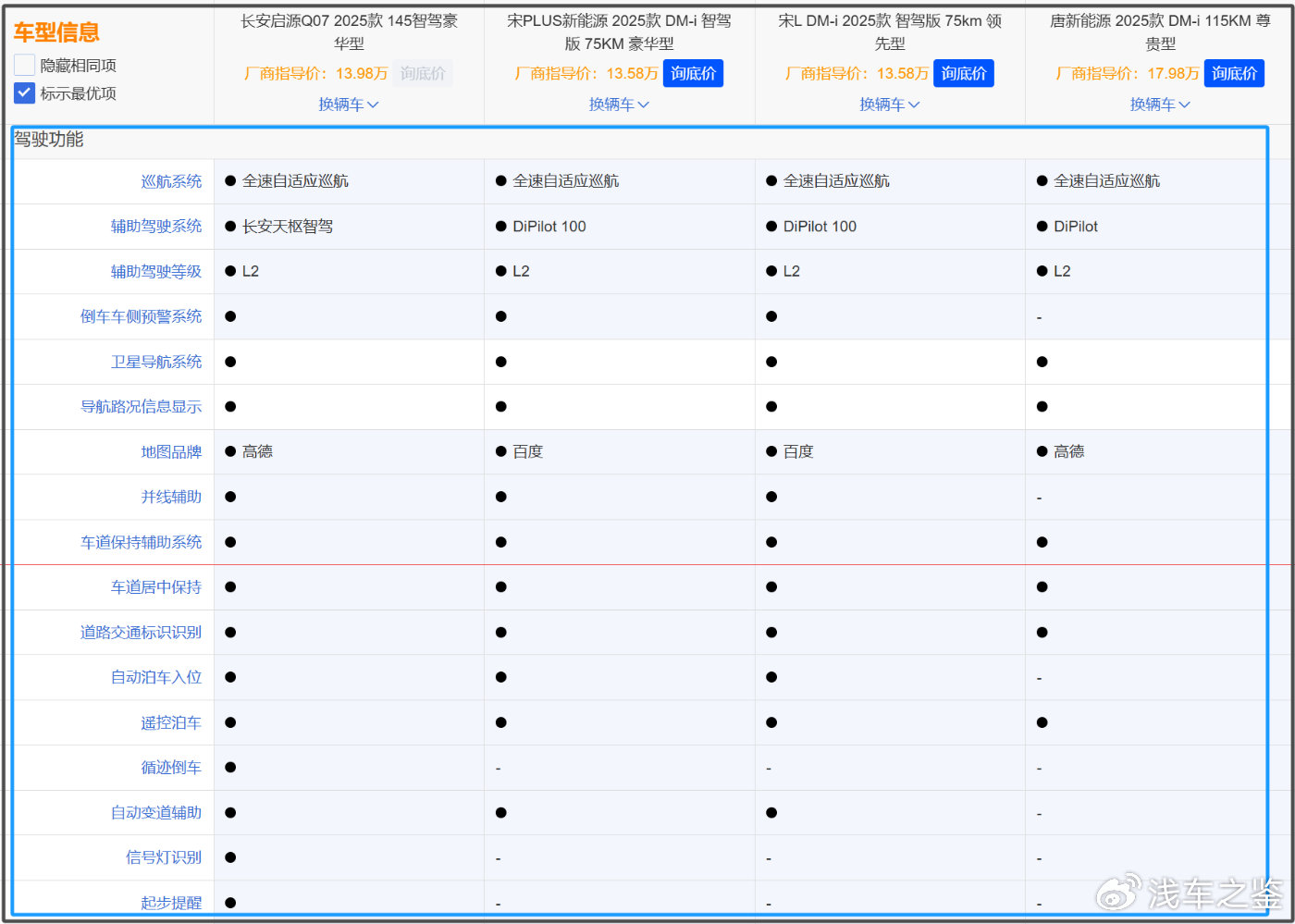Click 全速自适应巡航 cell for 长安启源Q07
Viewport: 1295px width, 924px height.
pos(295,181)
